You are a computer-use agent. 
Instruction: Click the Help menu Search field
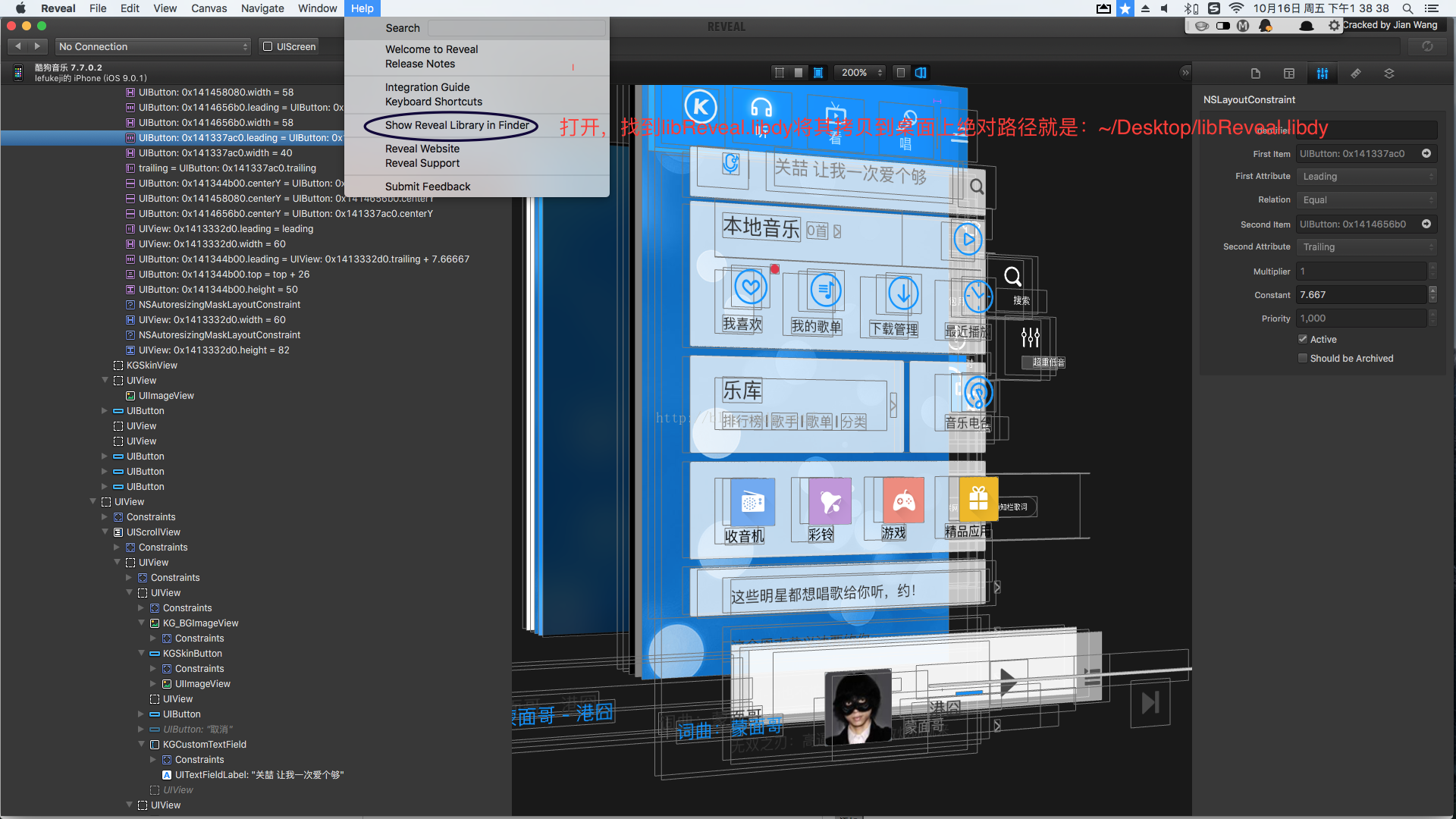pyautogui.click(x=516, y=28)
